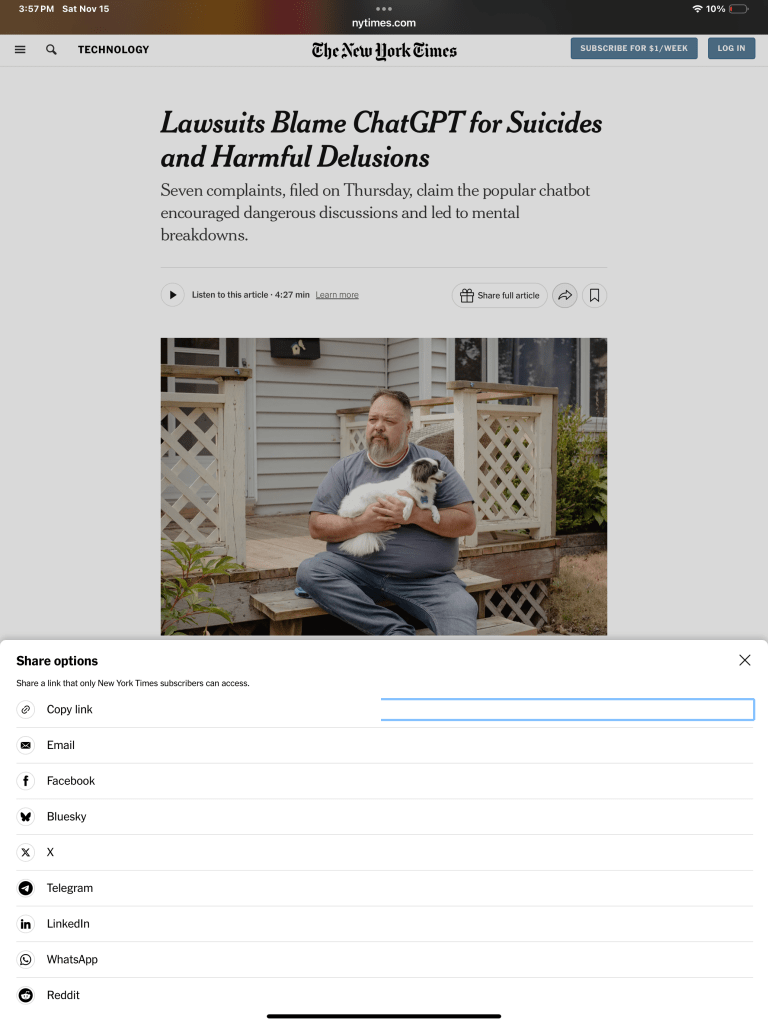
Task: Bookmark this article
Action: (x=595, y=295)
